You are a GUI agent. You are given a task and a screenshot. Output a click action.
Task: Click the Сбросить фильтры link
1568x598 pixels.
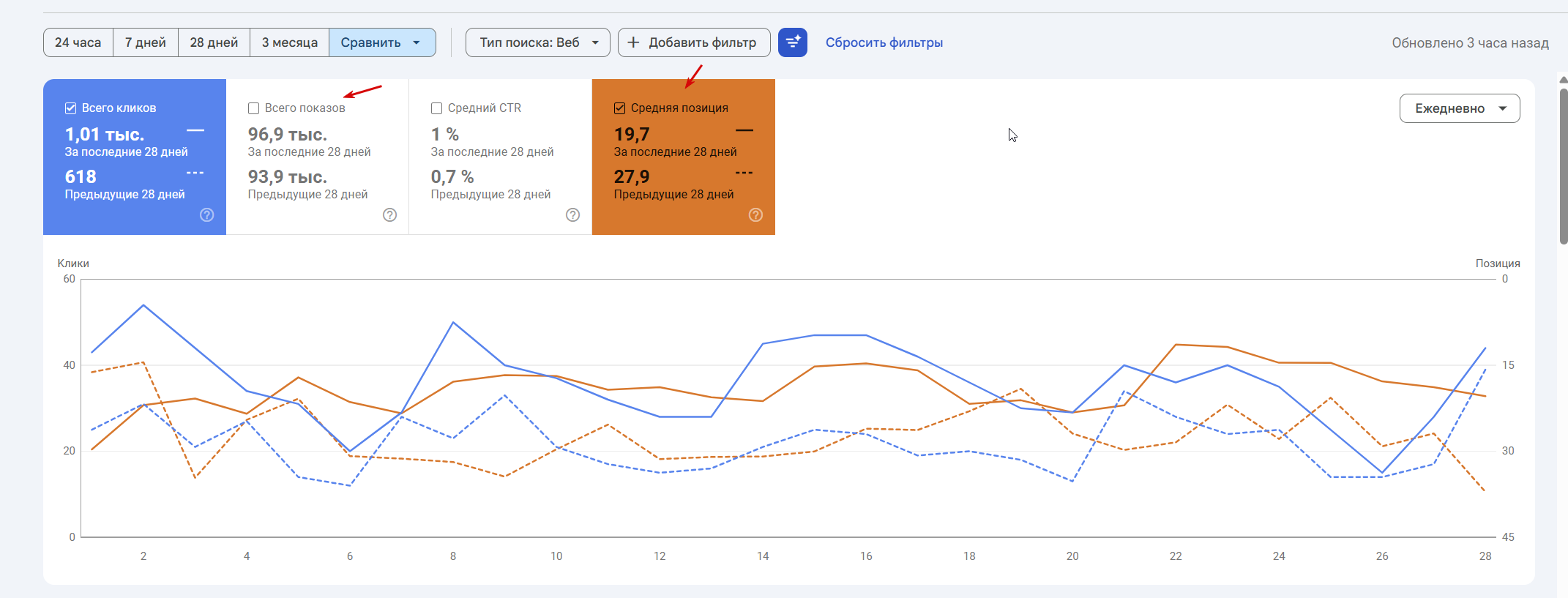coord(884,42)
